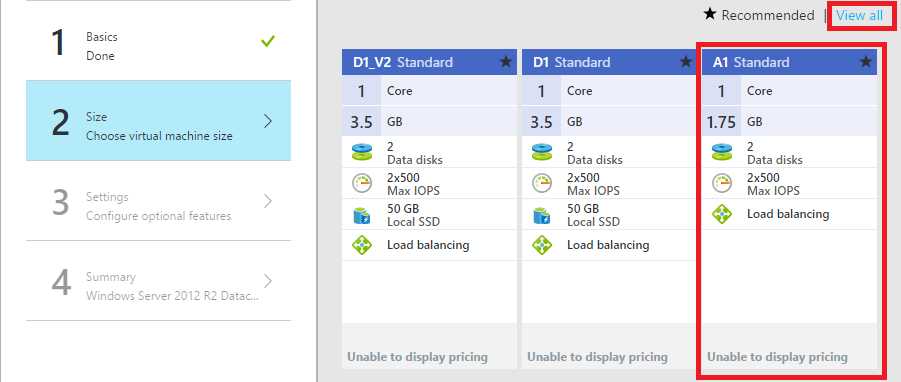Click the Load balancing icon in D1_V2 card
901x382 pixels.
[363, 245]
